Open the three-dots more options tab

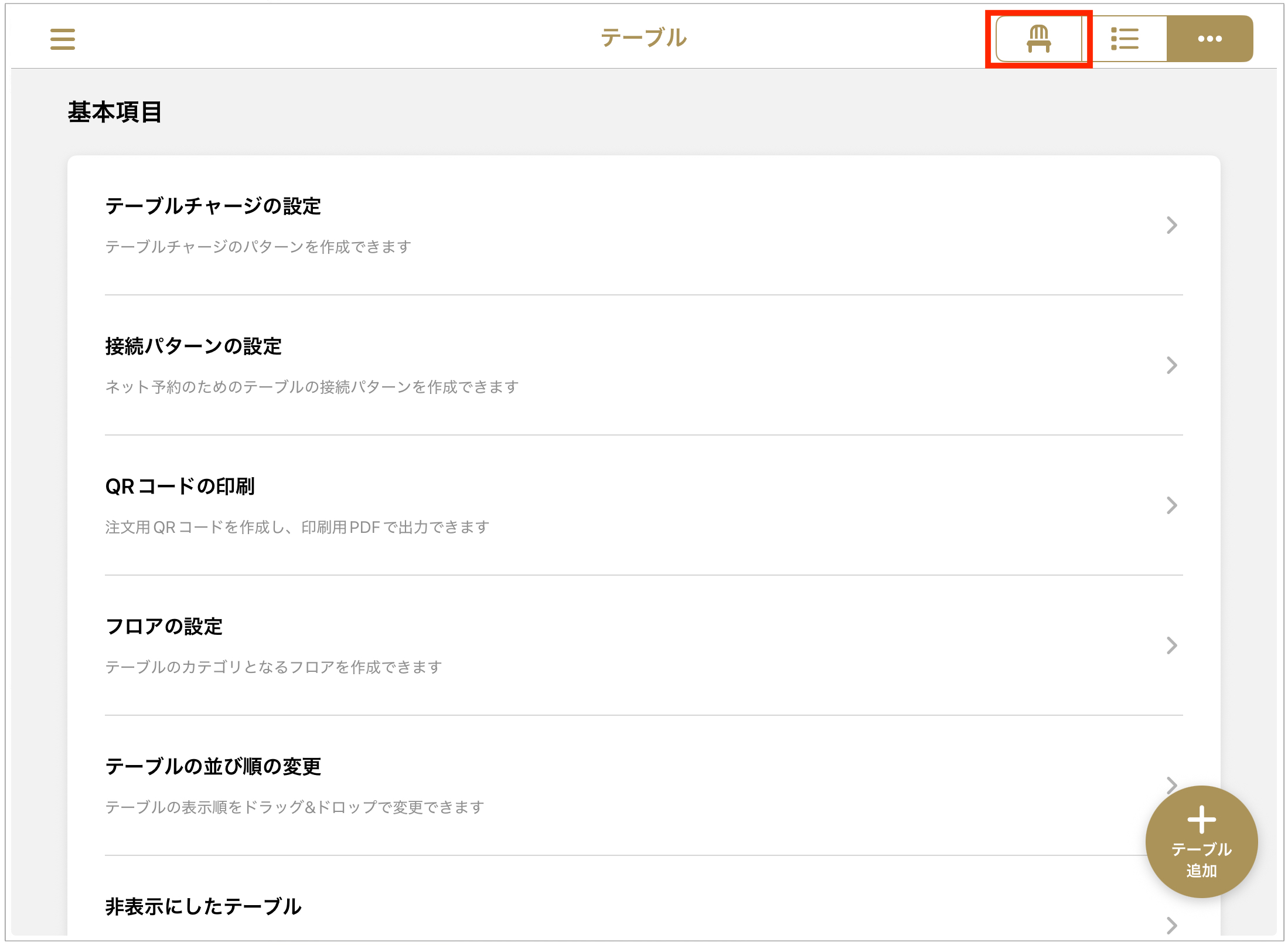pyautogui.click(x=1209, y=39)
